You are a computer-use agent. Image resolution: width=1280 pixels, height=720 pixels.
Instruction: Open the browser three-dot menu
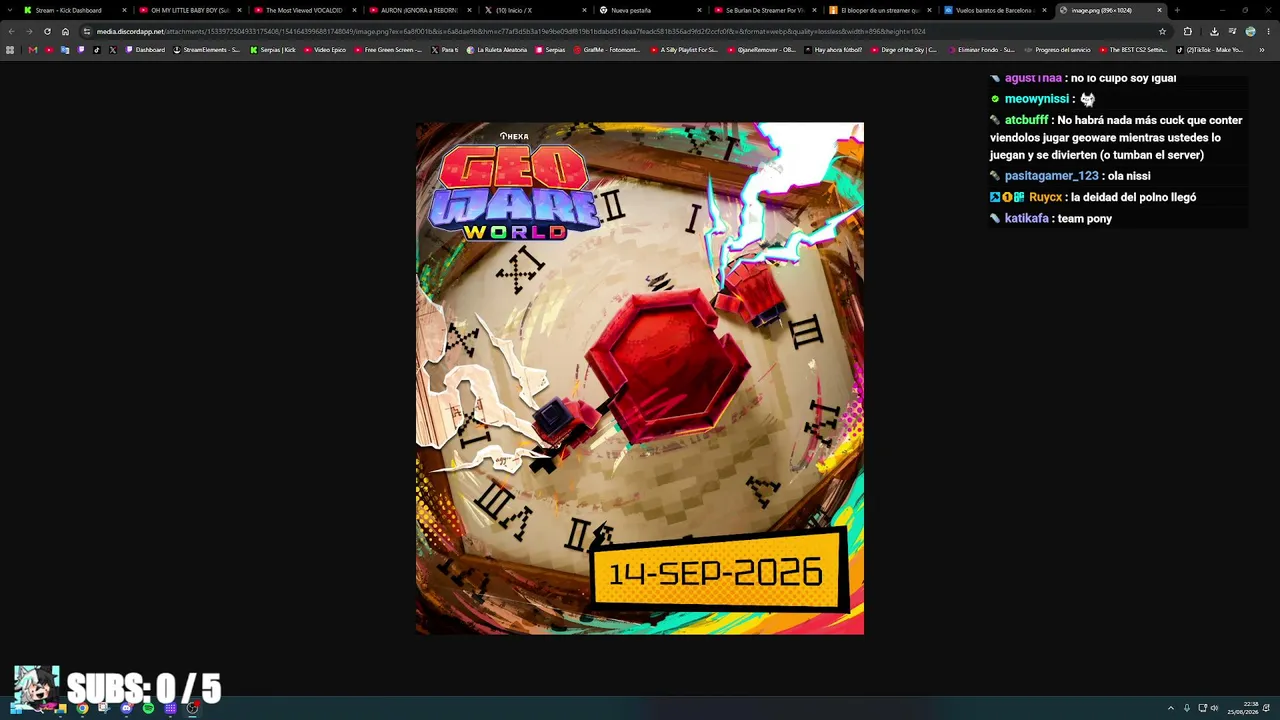[x=1267, y=31]
